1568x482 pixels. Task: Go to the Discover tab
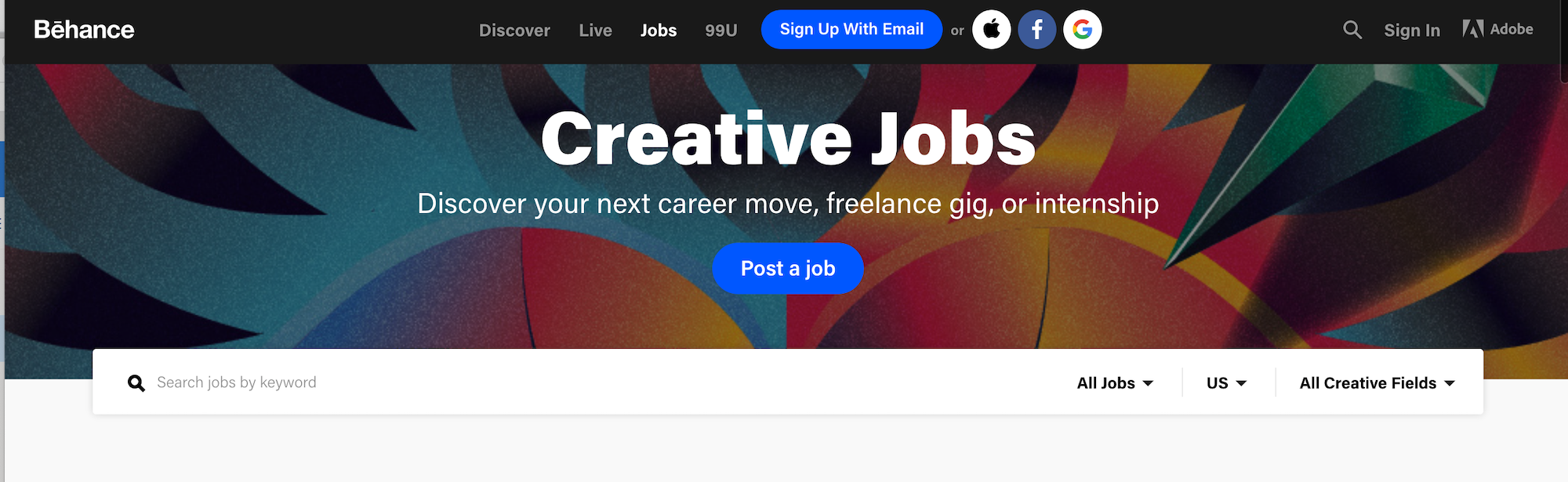[514, 31]
